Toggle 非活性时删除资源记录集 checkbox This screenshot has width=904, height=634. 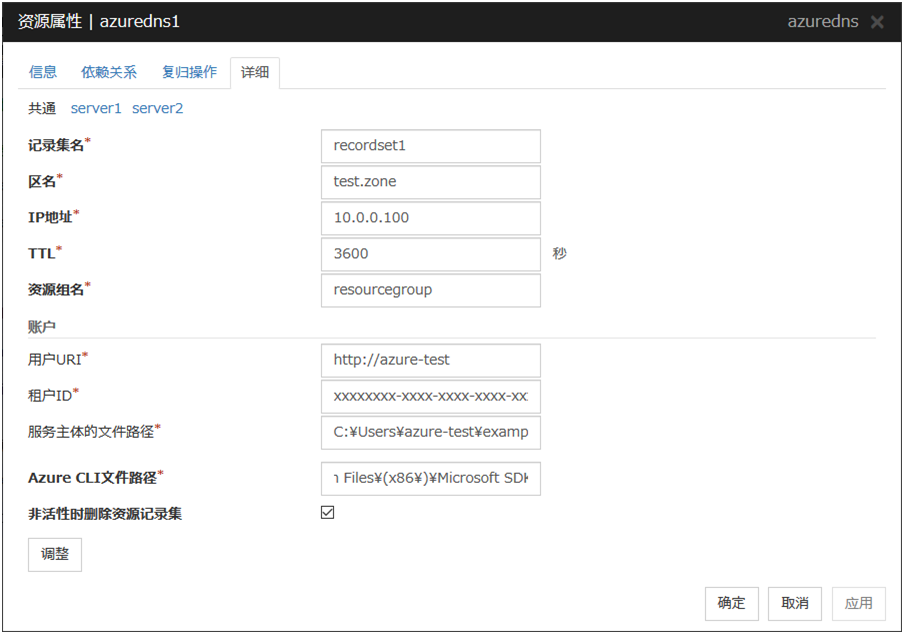(x=328, y=513)
